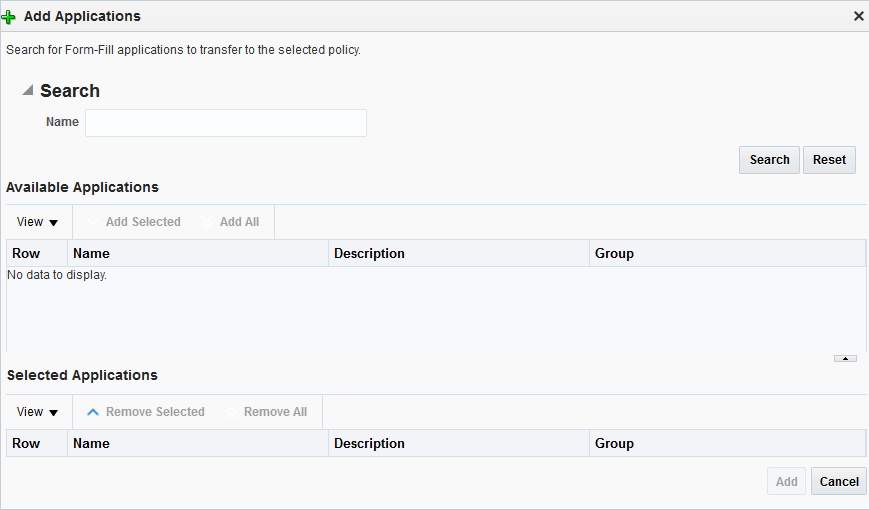Select Row column header in Available Applications
The image size is (869, 510).
(x=37, y=253)
